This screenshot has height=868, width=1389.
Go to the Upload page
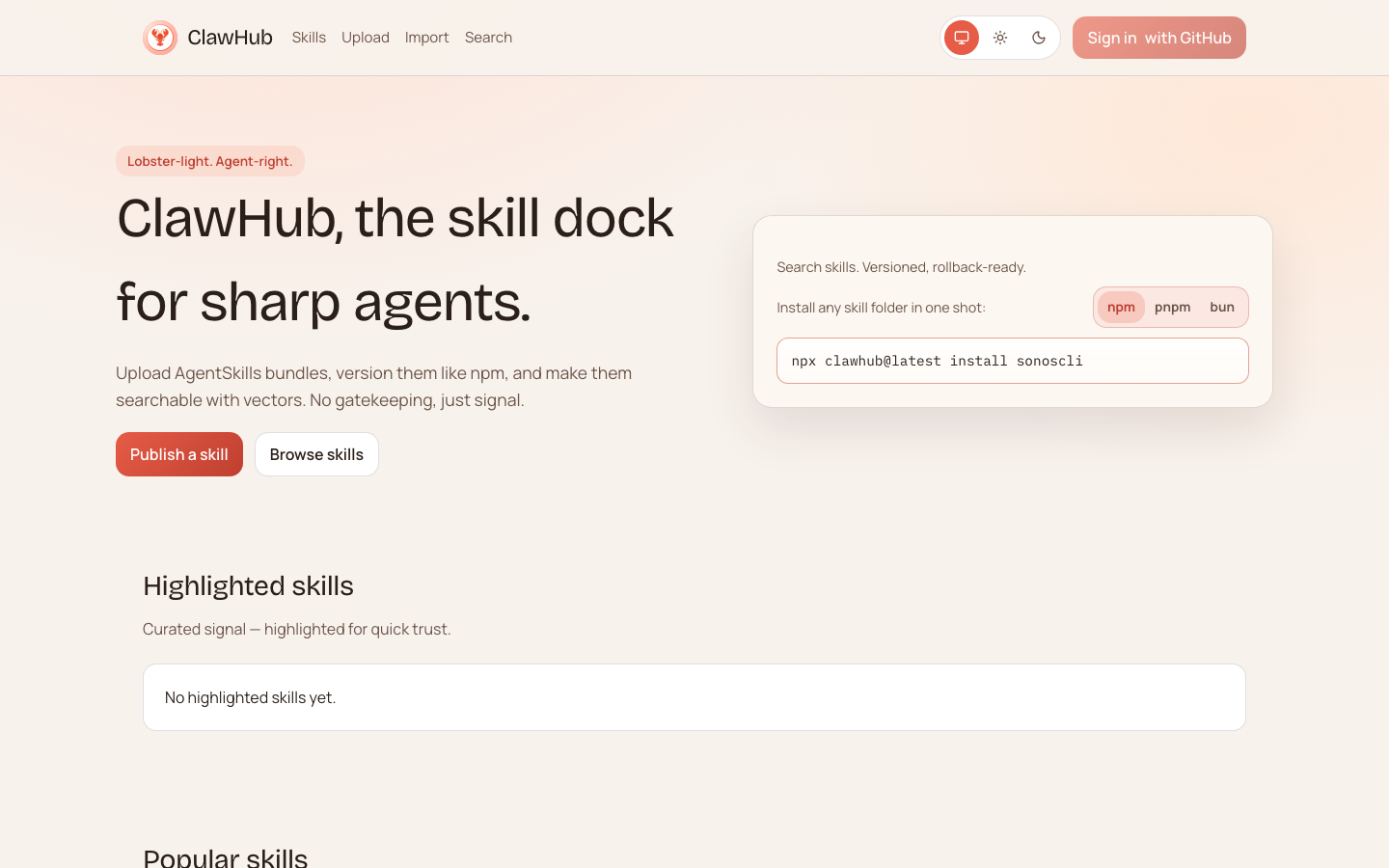[x=366, y=38]
